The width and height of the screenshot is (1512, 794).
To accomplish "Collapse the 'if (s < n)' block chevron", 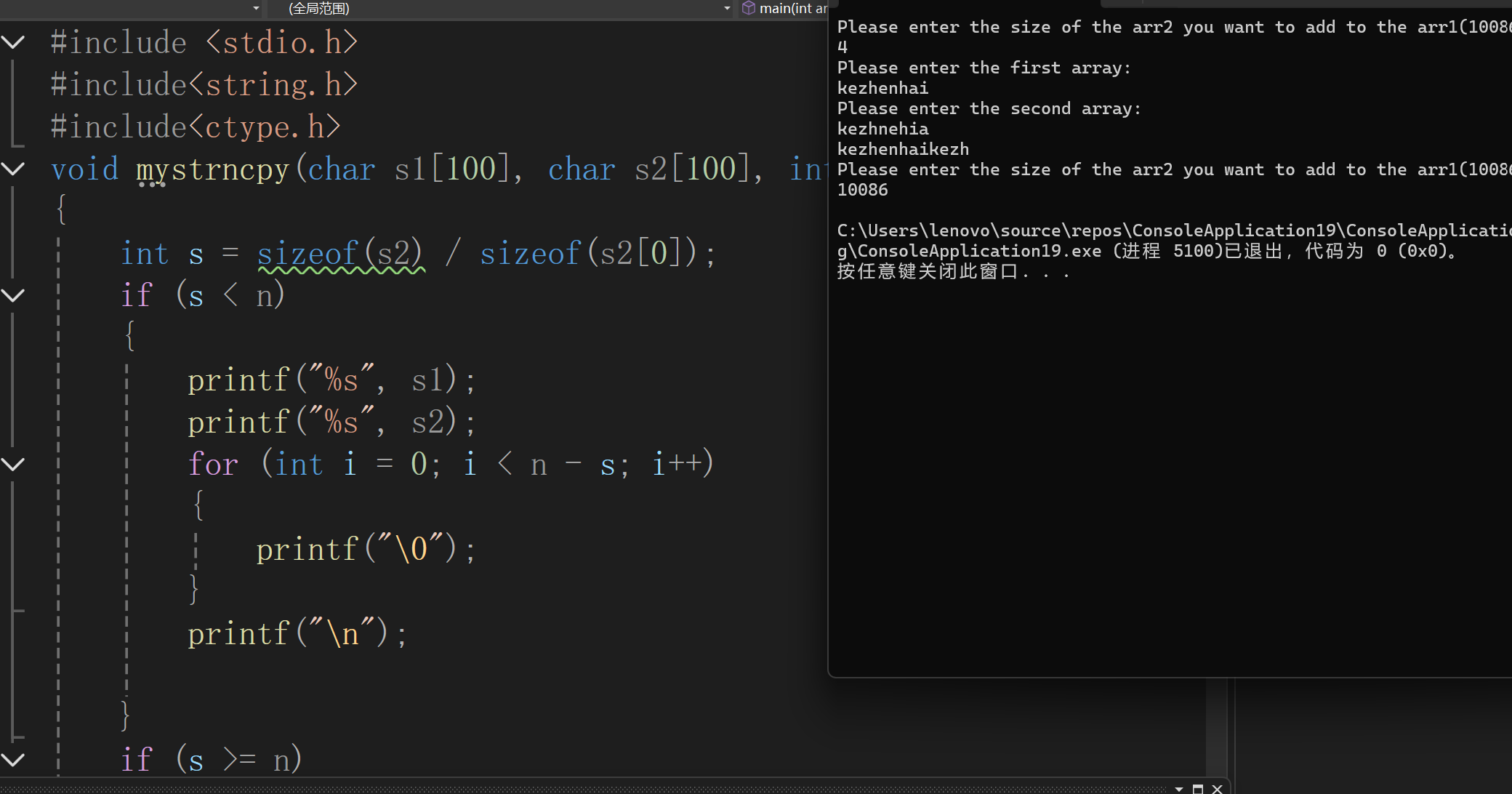I will tap(13, 295).
